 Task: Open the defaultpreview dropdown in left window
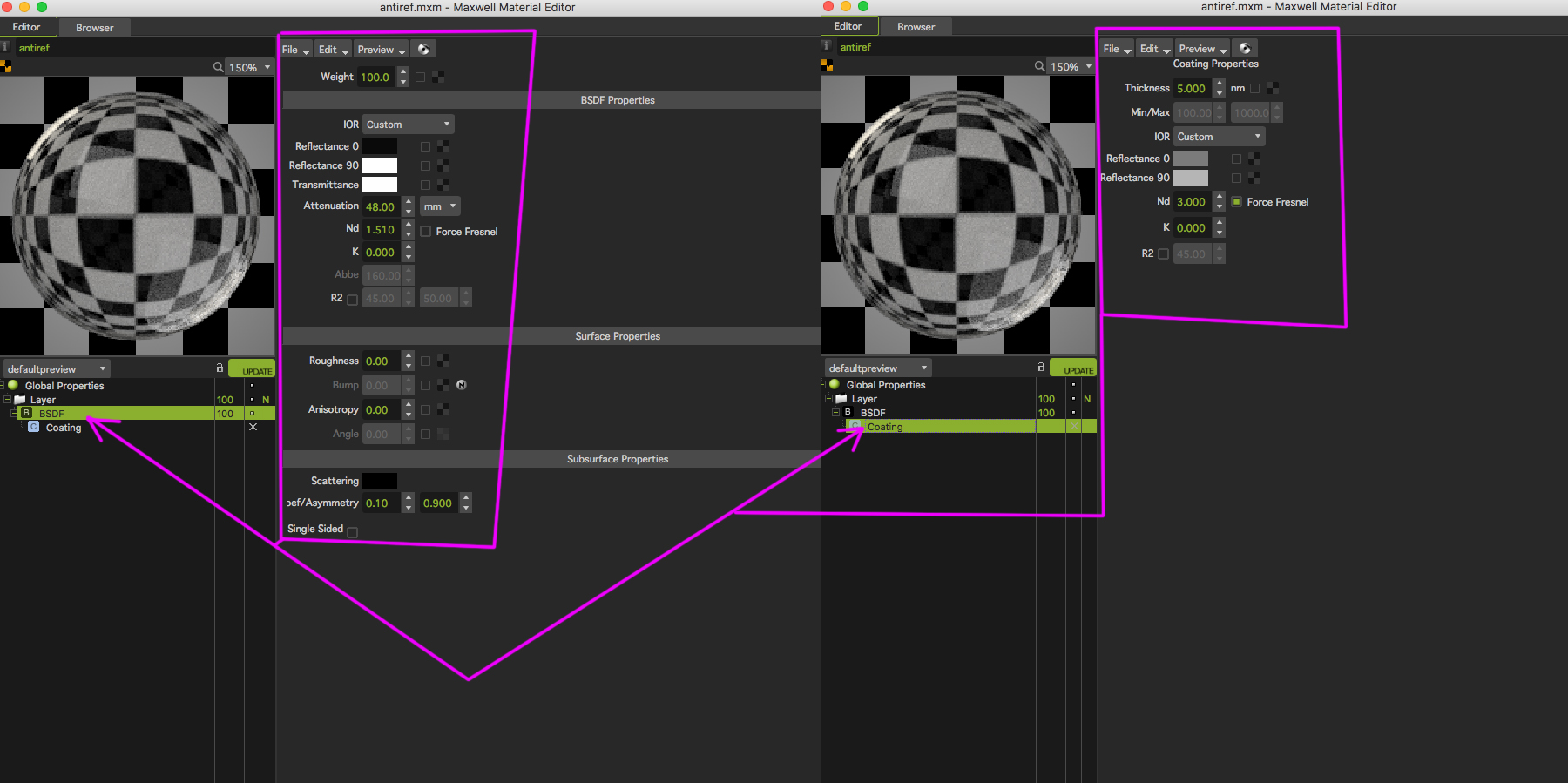tap(57, 369)
